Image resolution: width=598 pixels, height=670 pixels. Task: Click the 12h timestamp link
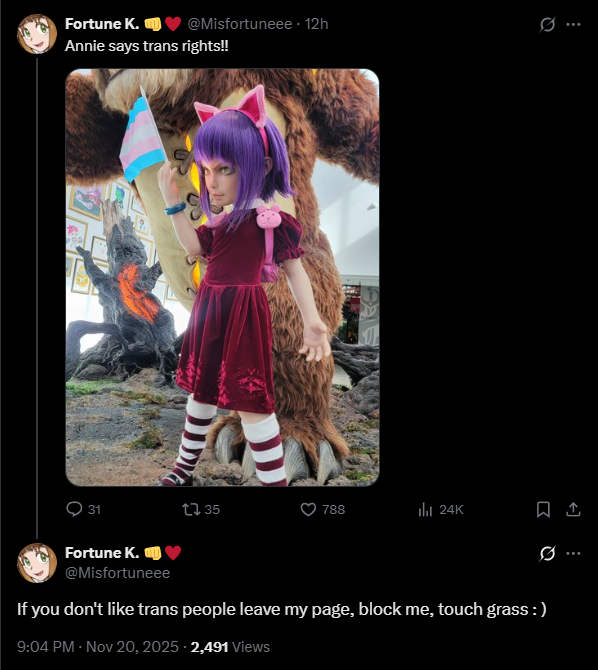316,24
